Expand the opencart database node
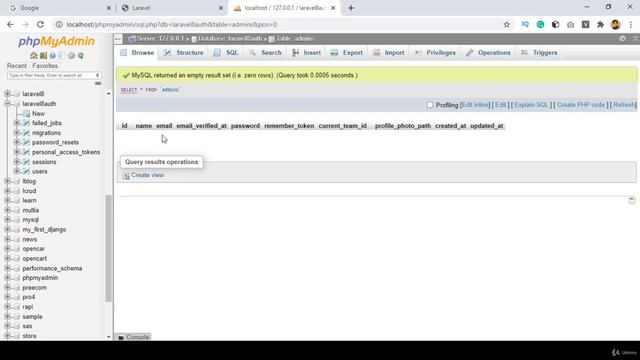640x360 pixels. (7, 258)
